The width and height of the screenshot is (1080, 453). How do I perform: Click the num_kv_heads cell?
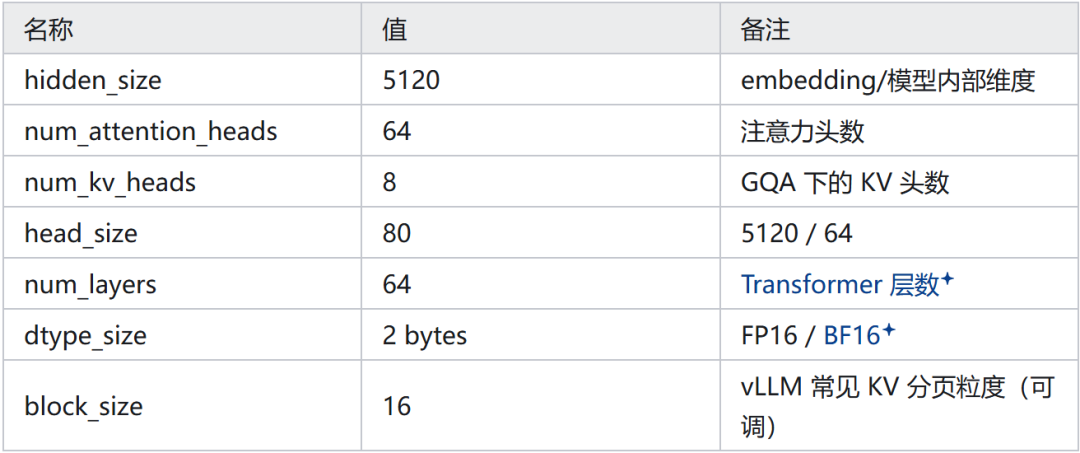coord(182,182)
